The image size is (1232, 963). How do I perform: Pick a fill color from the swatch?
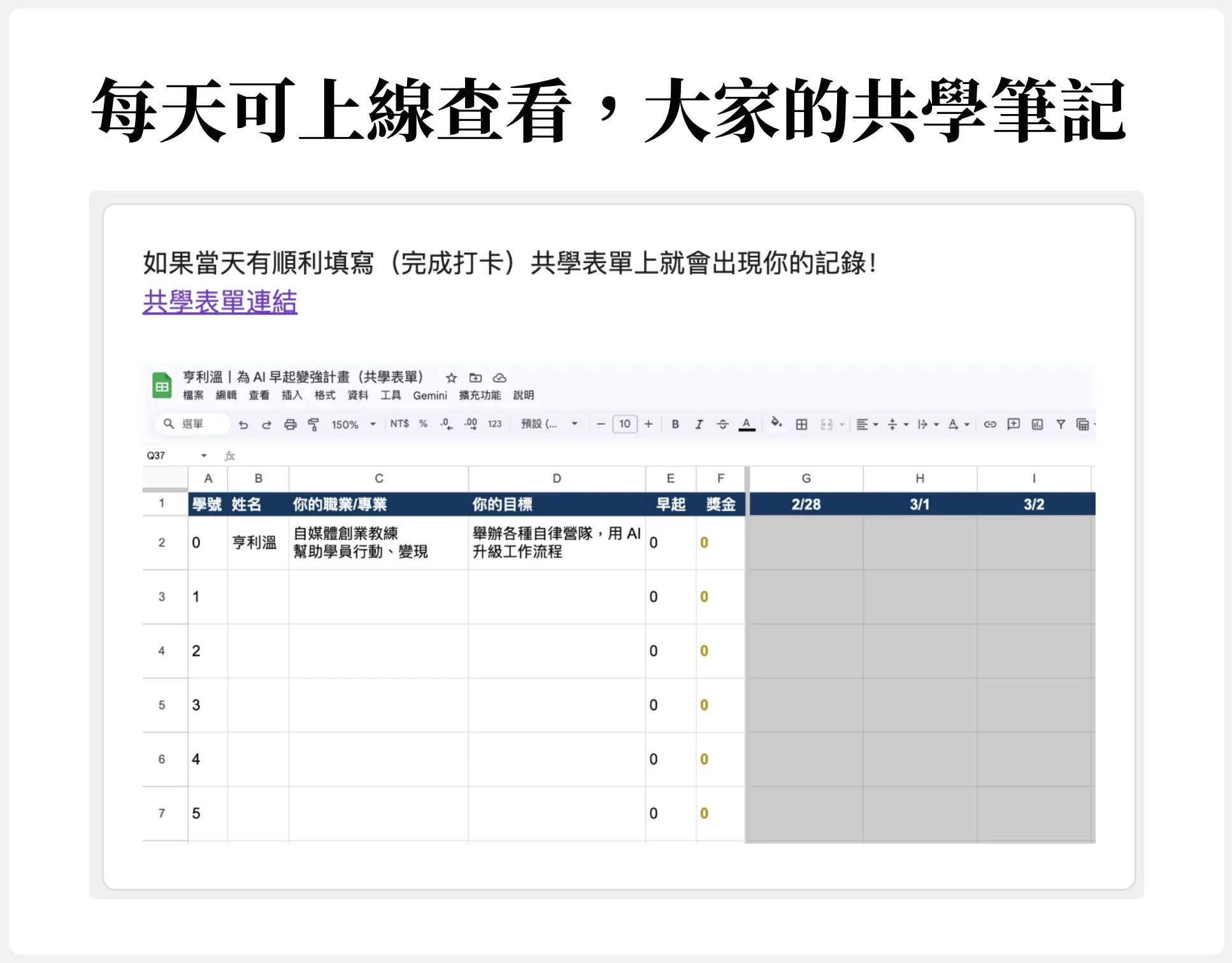pos(777,424)
